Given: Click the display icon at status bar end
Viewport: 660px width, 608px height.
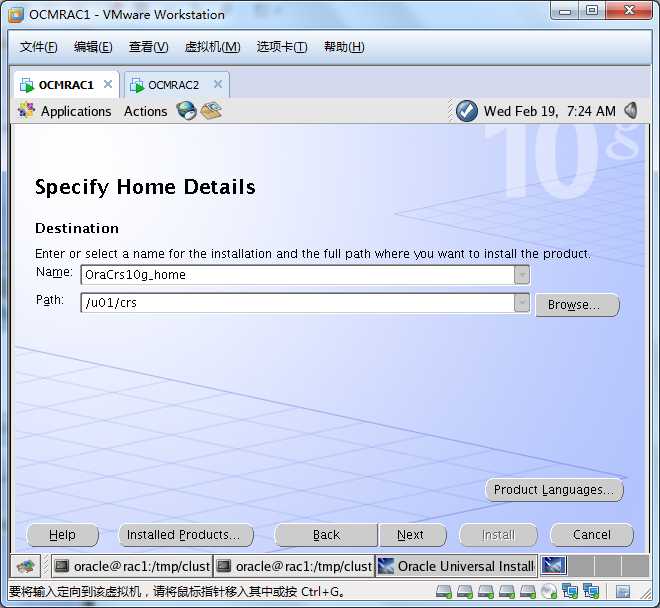Looking at the screenshot, I should click(623, 592).
